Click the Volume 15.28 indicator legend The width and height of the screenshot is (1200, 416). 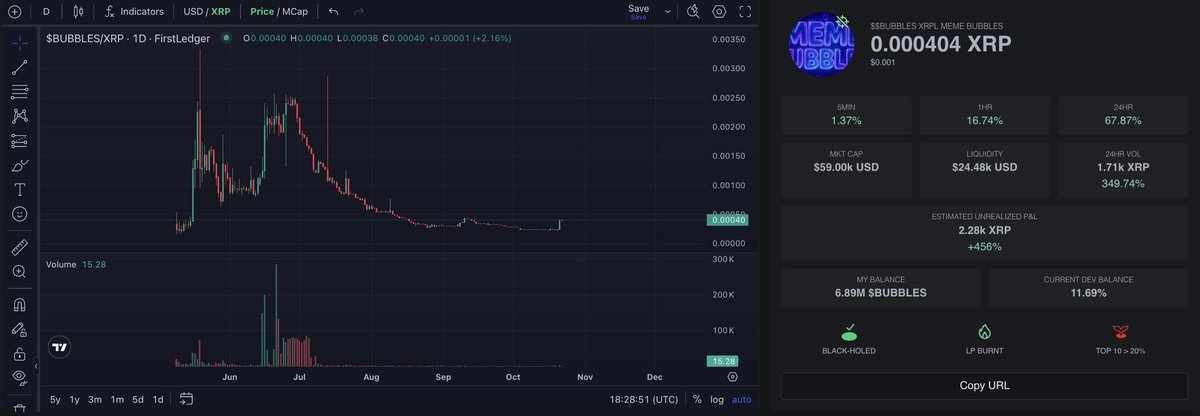point(76,264)
